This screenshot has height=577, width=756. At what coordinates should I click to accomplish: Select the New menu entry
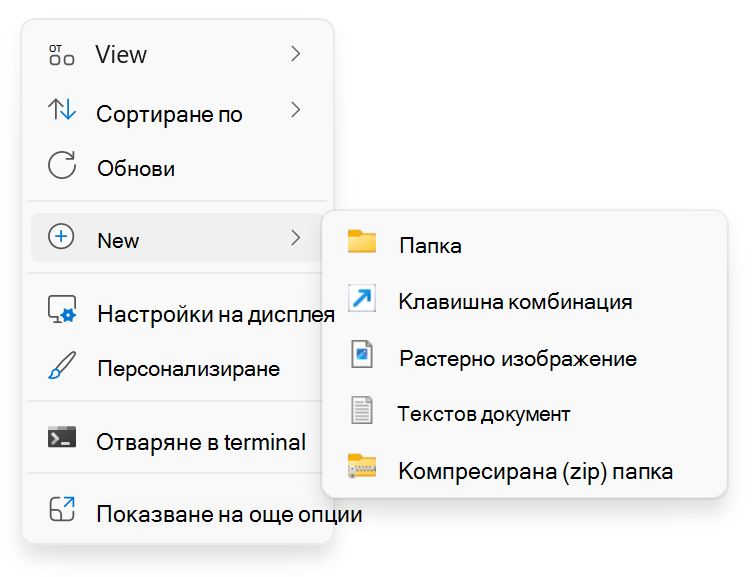click(x=177, y=238)
